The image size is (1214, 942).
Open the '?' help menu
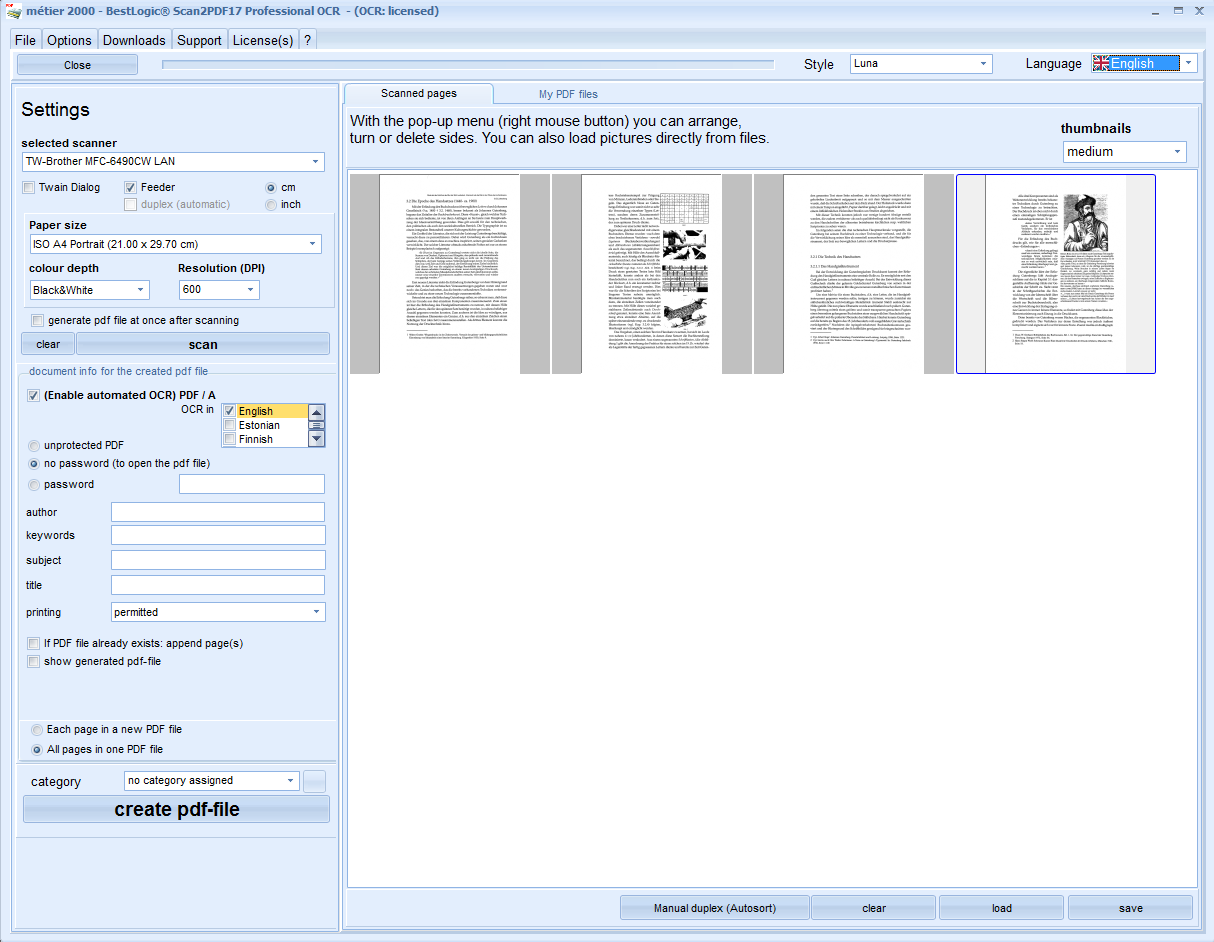[307, 40]
